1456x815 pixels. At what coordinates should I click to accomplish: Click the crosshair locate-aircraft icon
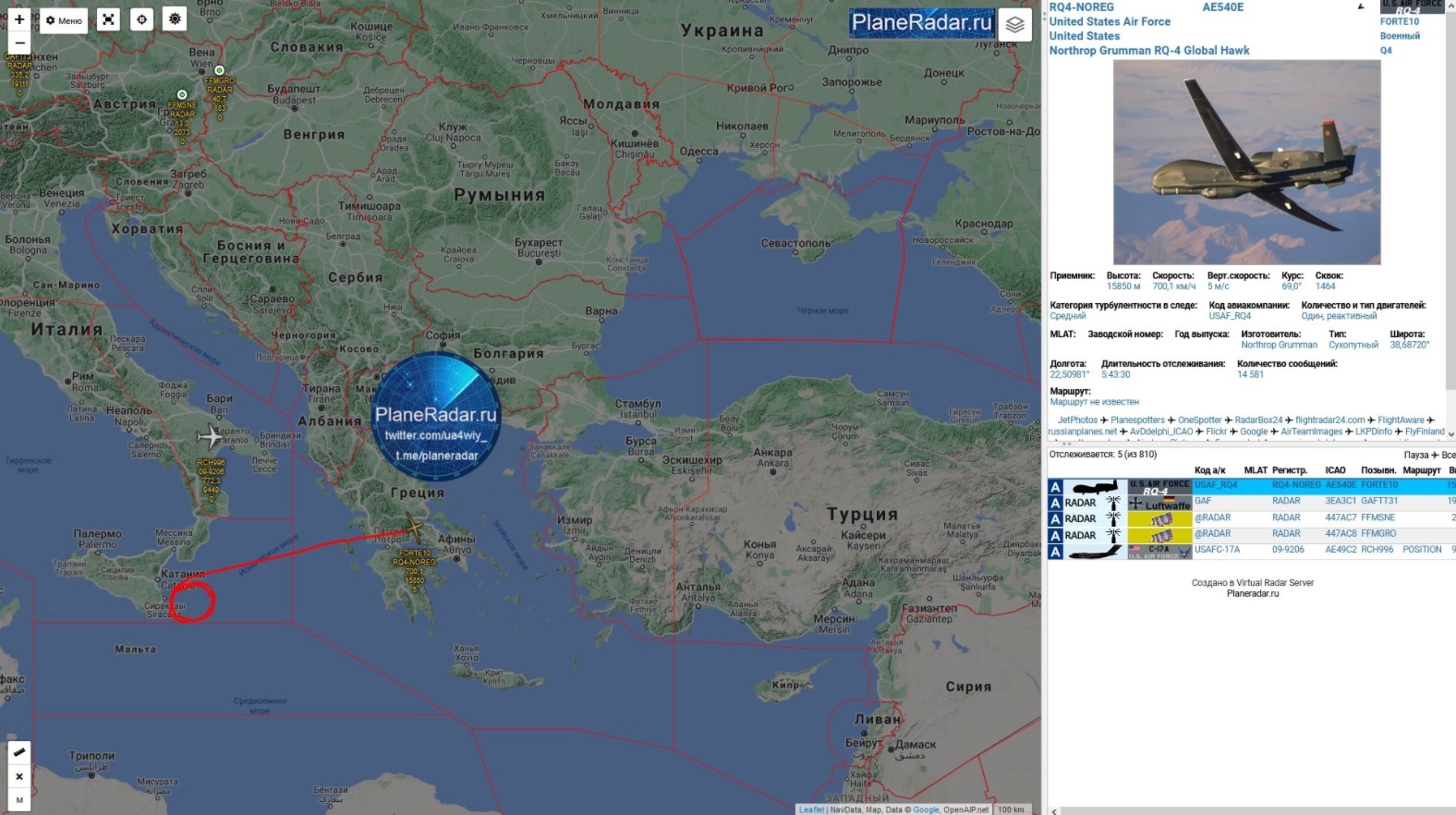[141, 19]
